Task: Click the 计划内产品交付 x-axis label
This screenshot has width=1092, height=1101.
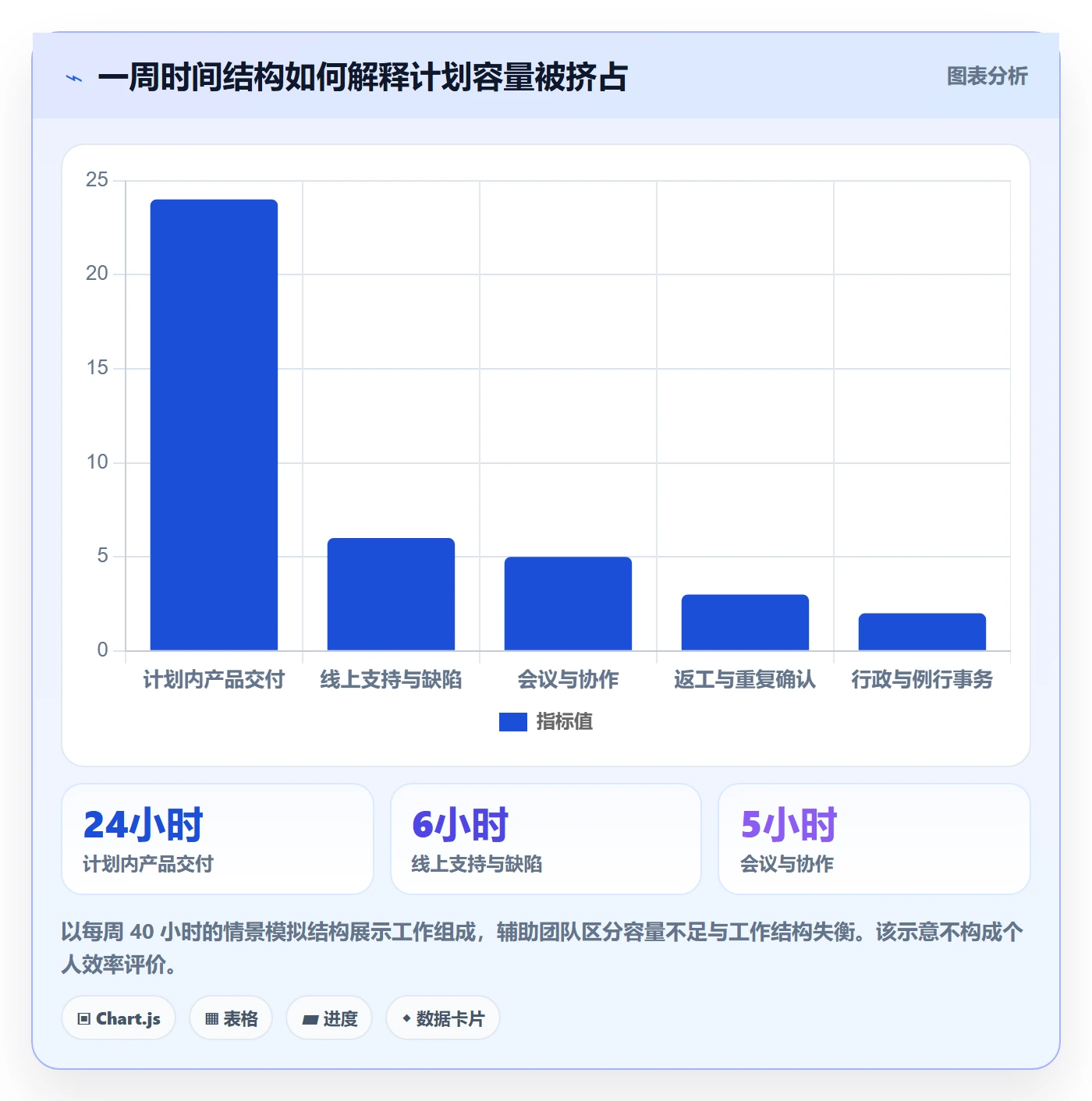Action: tap(214, 680)
